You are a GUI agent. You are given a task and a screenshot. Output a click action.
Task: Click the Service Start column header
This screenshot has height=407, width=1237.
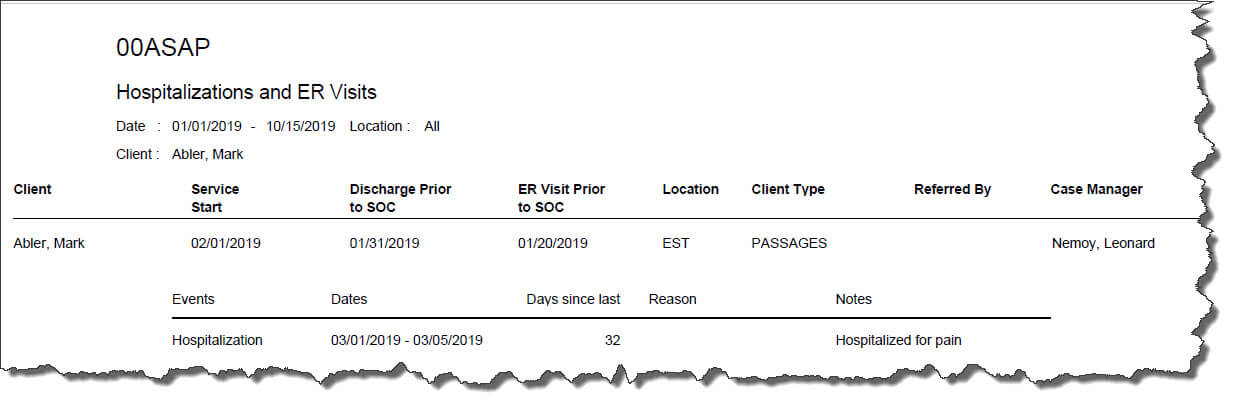215,198
